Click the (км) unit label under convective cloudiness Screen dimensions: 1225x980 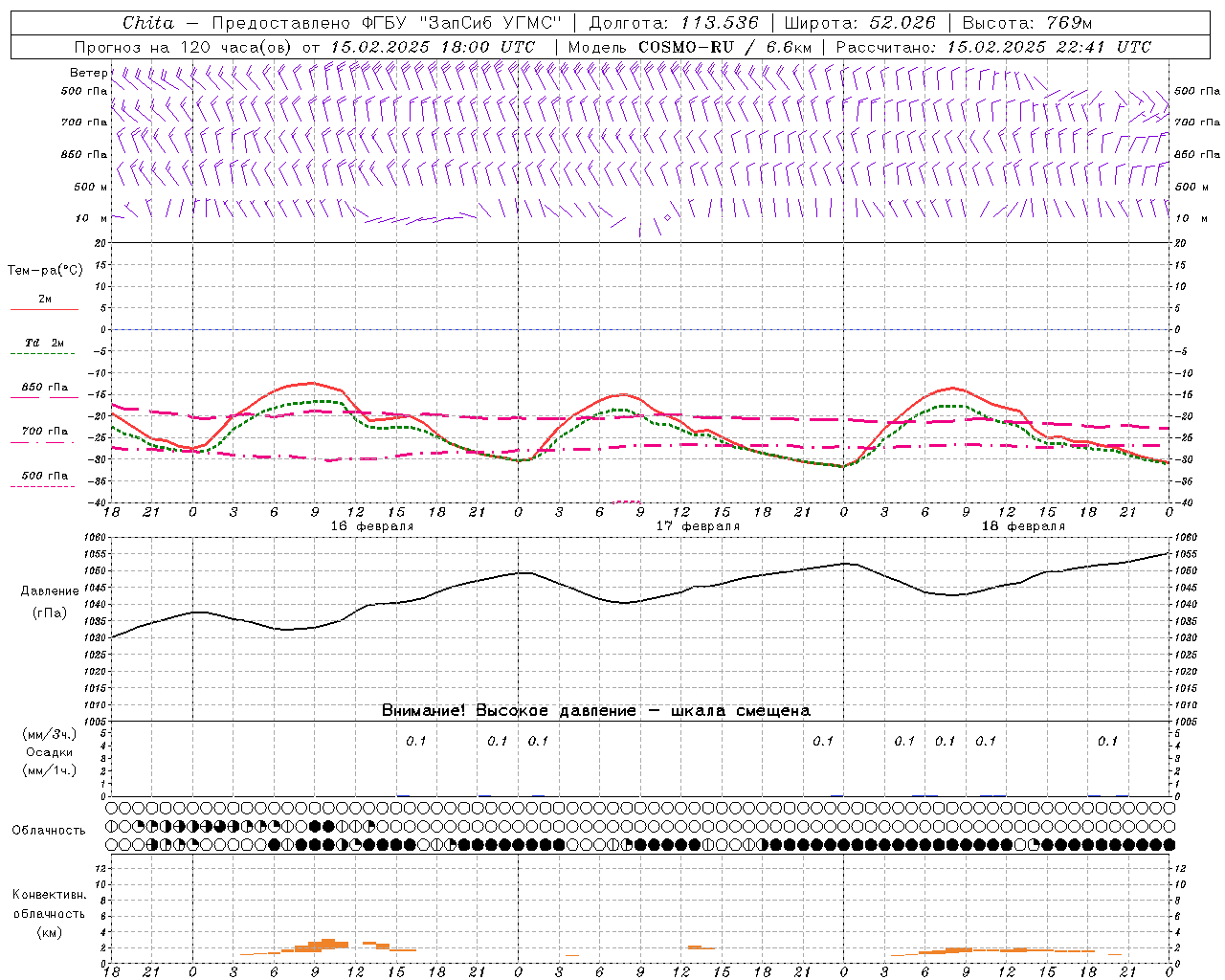click(x=49, y=932)
